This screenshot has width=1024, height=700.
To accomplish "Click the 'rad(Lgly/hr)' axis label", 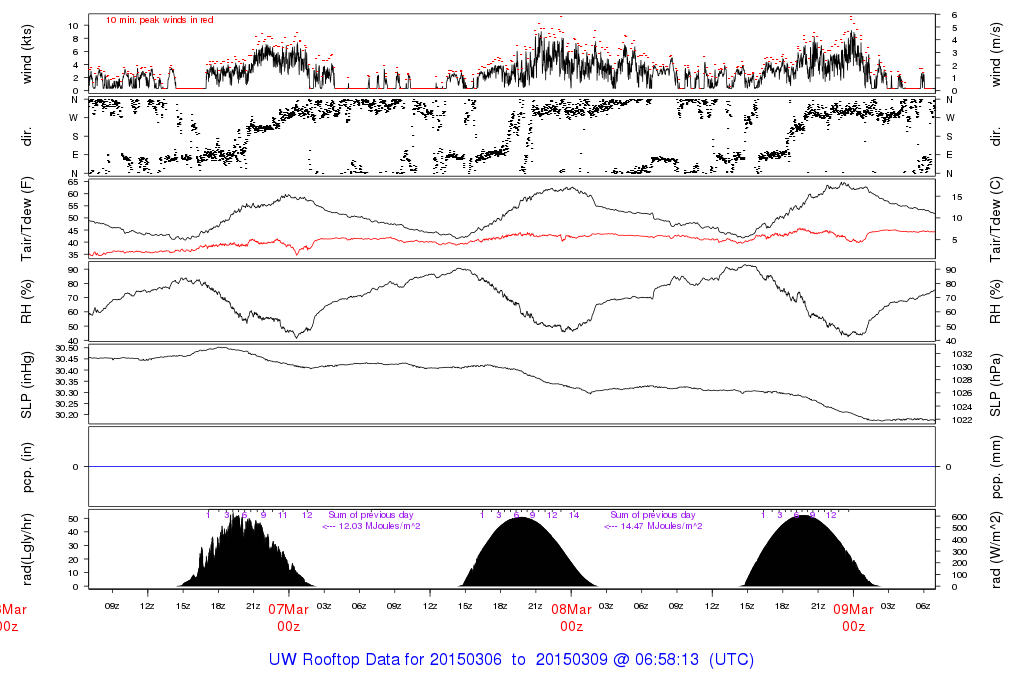I will click(27, 549).
